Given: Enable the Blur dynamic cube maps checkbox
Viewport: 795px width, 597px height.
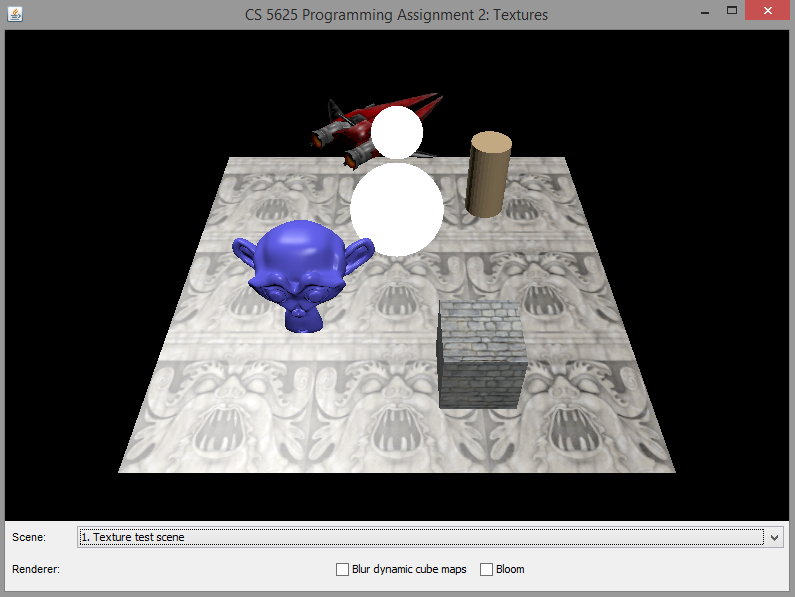Looking at the screenshot, I should (343, 569).
